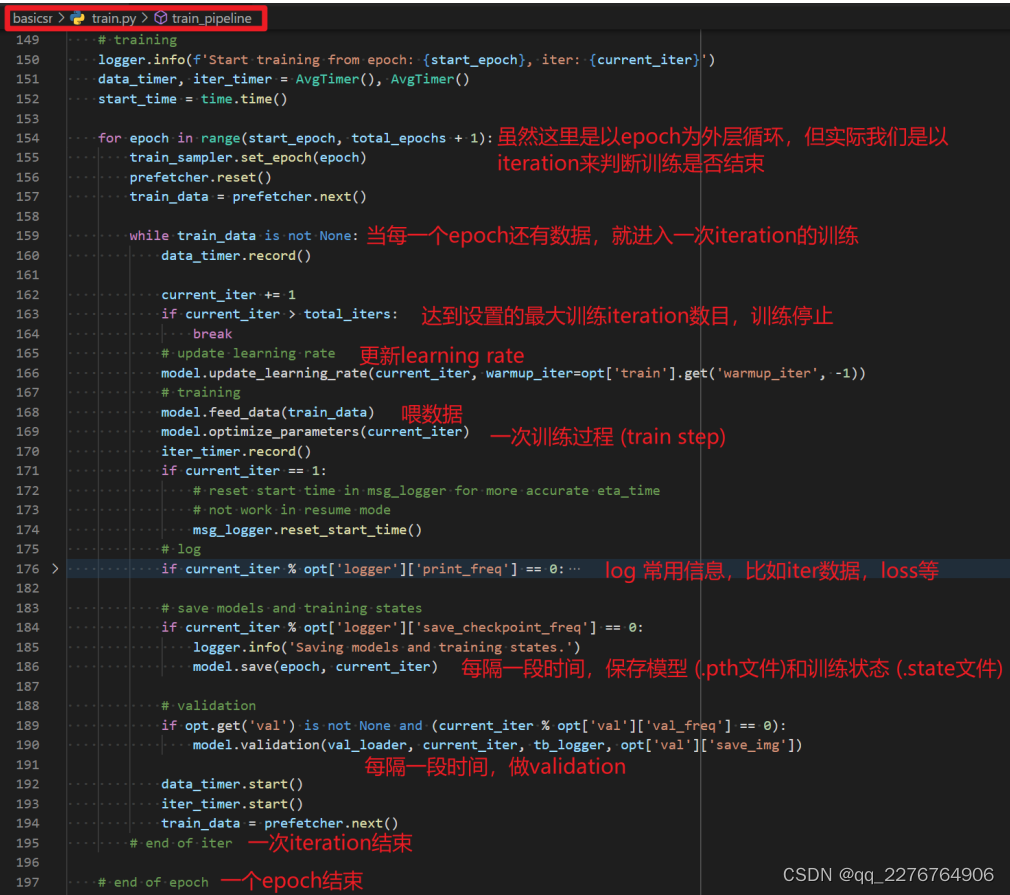1010x895 pixels.
Task: Click 'prefetcher.reset()' on line 156
Action: (x=200, y=177)
